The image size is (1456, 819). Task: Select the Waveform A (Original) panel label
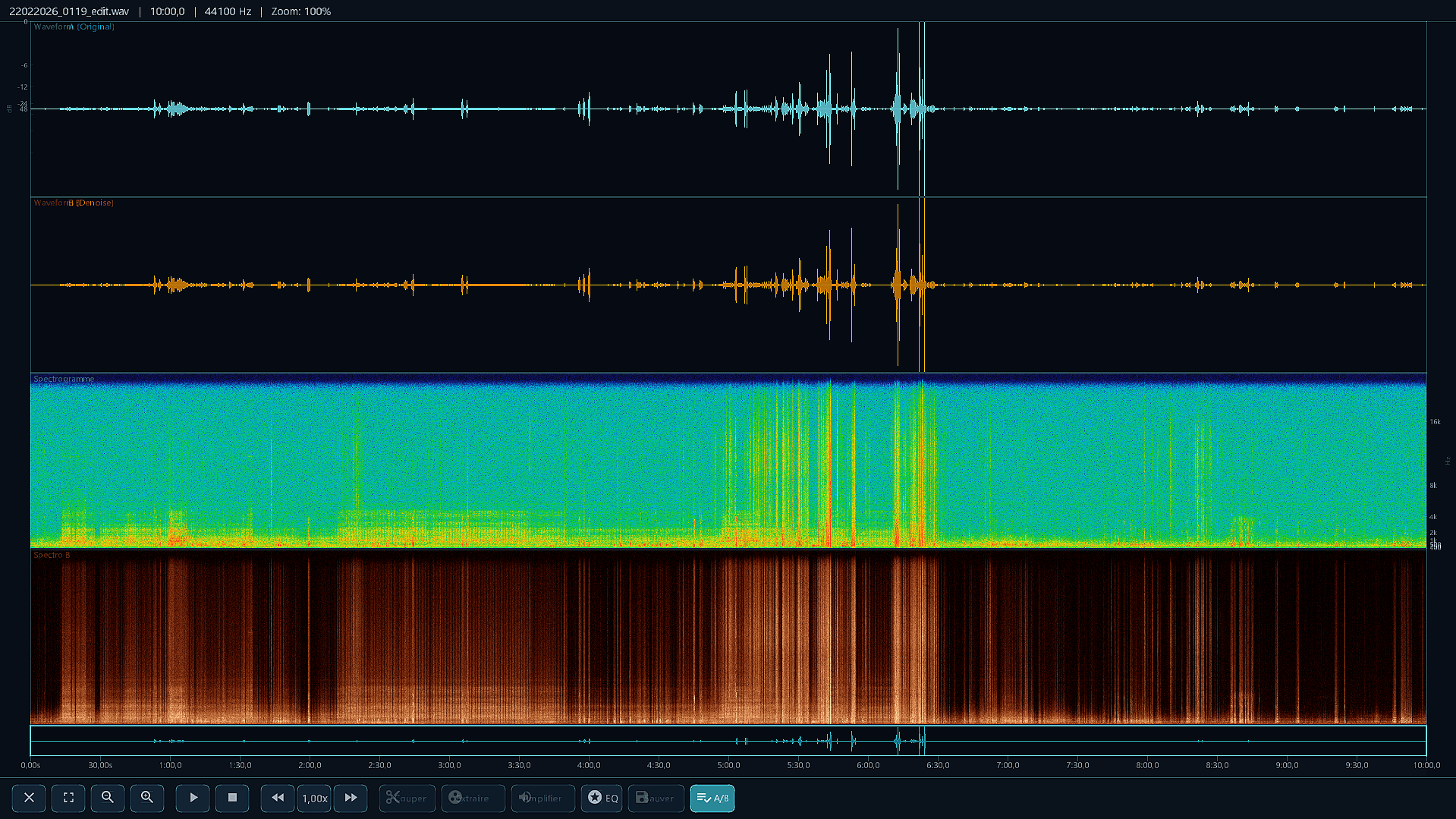(x=74, y=27)
